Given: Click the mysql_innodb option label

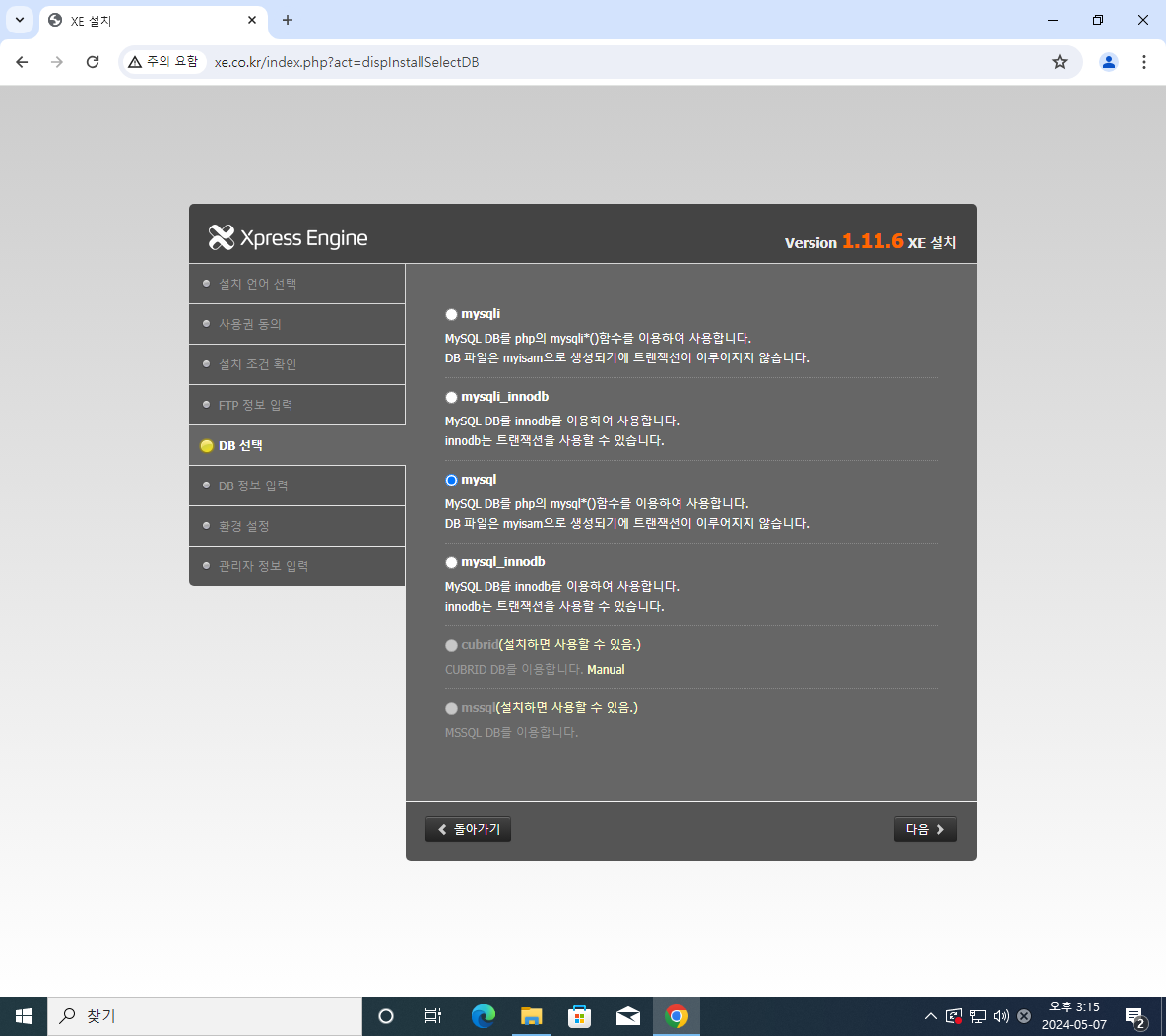Looking at the screenshot, I should pyautogui.click(x=502, y=561).
